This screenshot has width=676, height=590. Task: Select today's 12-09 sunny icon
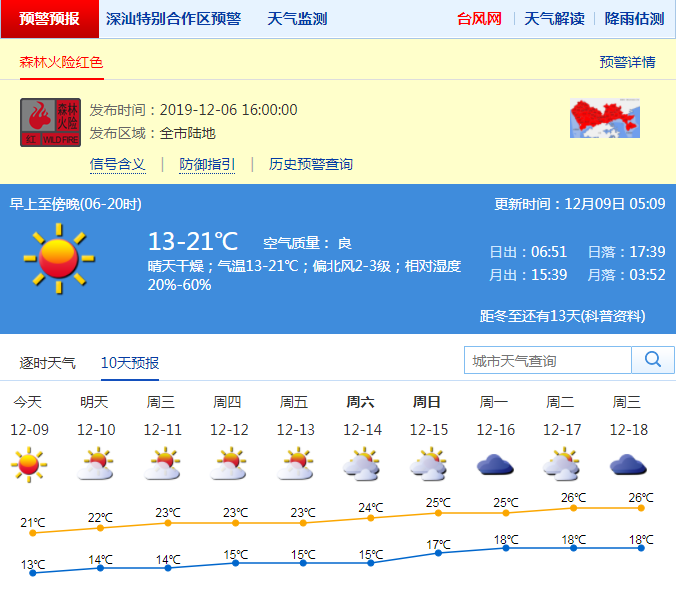pyautogui.click(x=28, y=465)
